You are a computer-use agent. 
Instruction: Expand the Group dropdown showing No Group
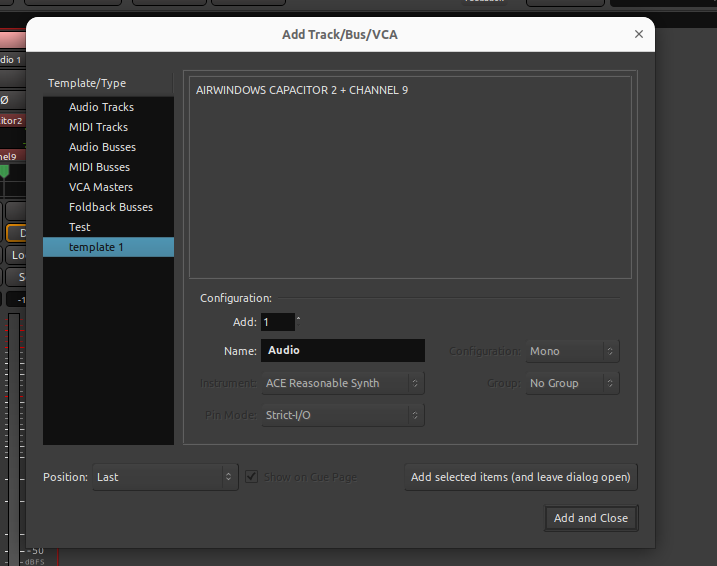pyautogui.click(x=572, y=383)
